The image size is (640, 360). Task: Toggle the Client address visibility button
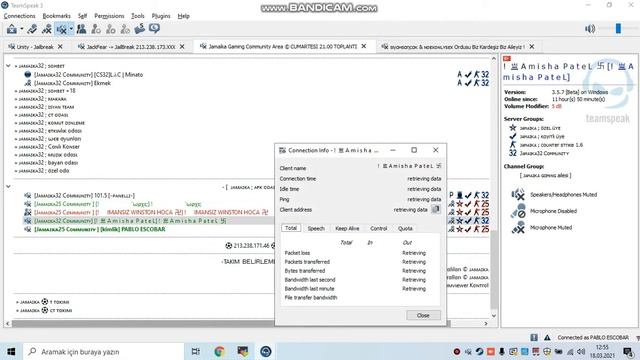[436, 209]
